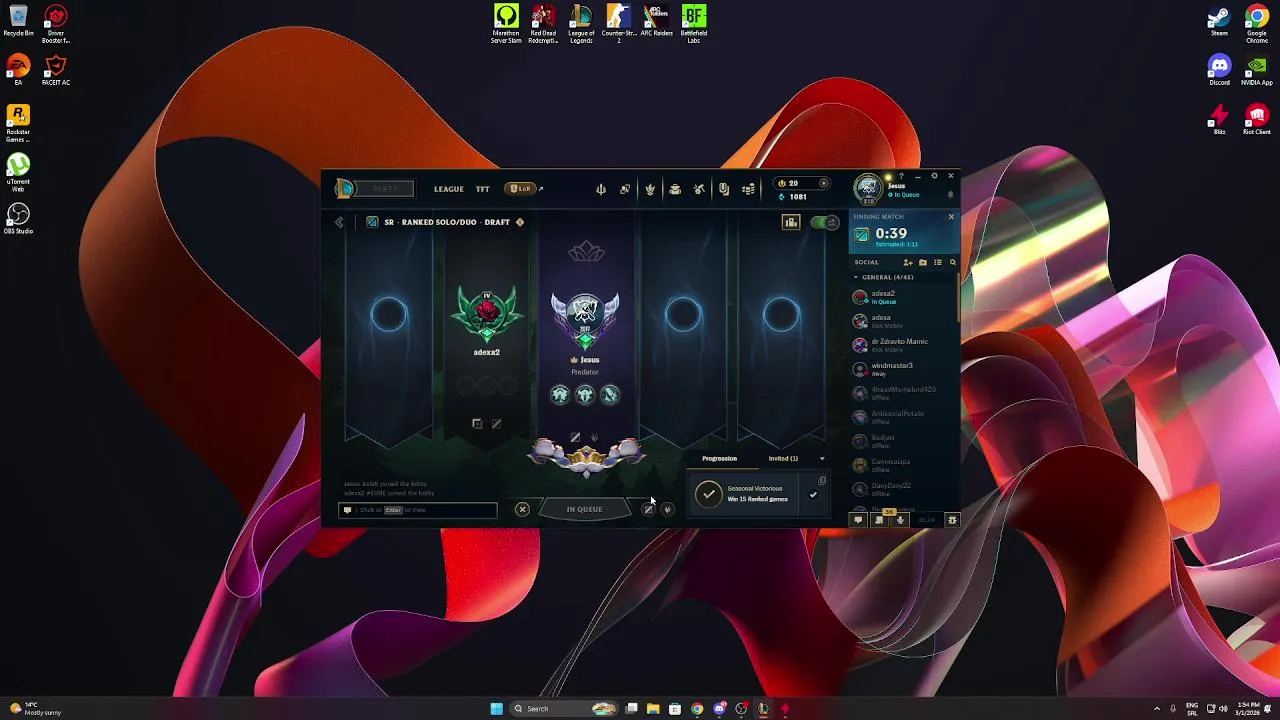The height and width of the screenshot is (720, 1280).
Task: Open the Store coins-stack icon
Action: [x=748, y=189]
